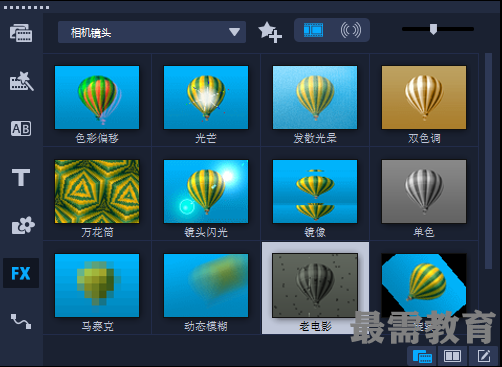Show library and options panel split icon
Image resolution: width=502 pixels, height=367 pixels.
point(452,356)
